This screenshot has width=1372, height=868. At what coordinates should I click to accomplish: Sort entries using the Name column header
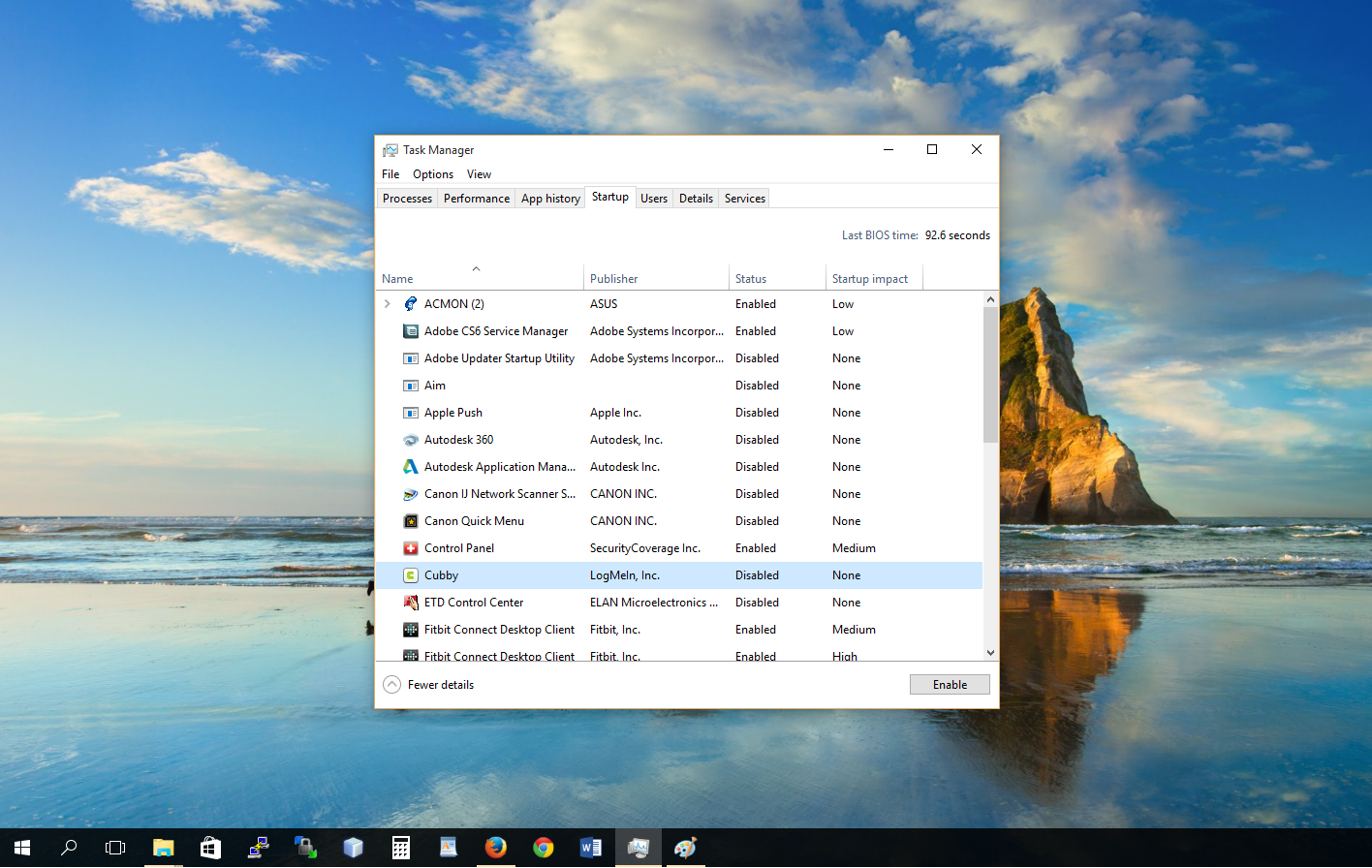click(397, 278)
